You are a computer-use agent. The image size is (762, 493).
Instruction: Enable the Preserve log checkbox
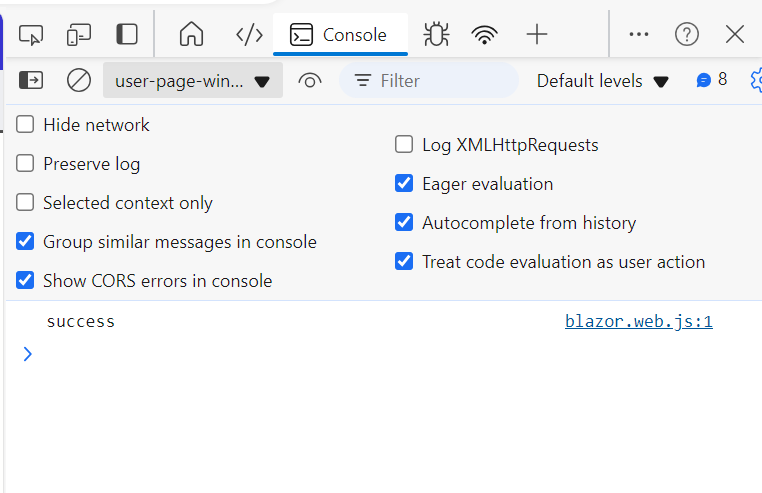[x=25, y=164]
